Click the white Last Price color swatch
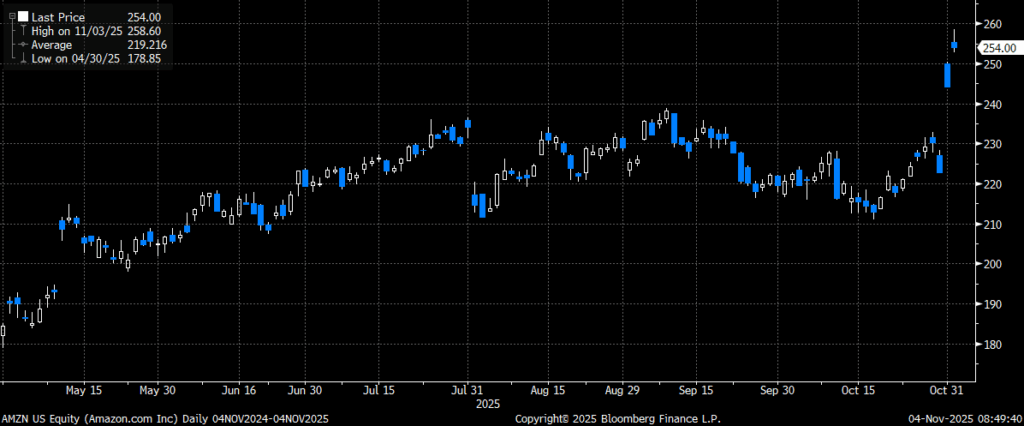Screen dimensions: 1024x426 coord(22,18)
